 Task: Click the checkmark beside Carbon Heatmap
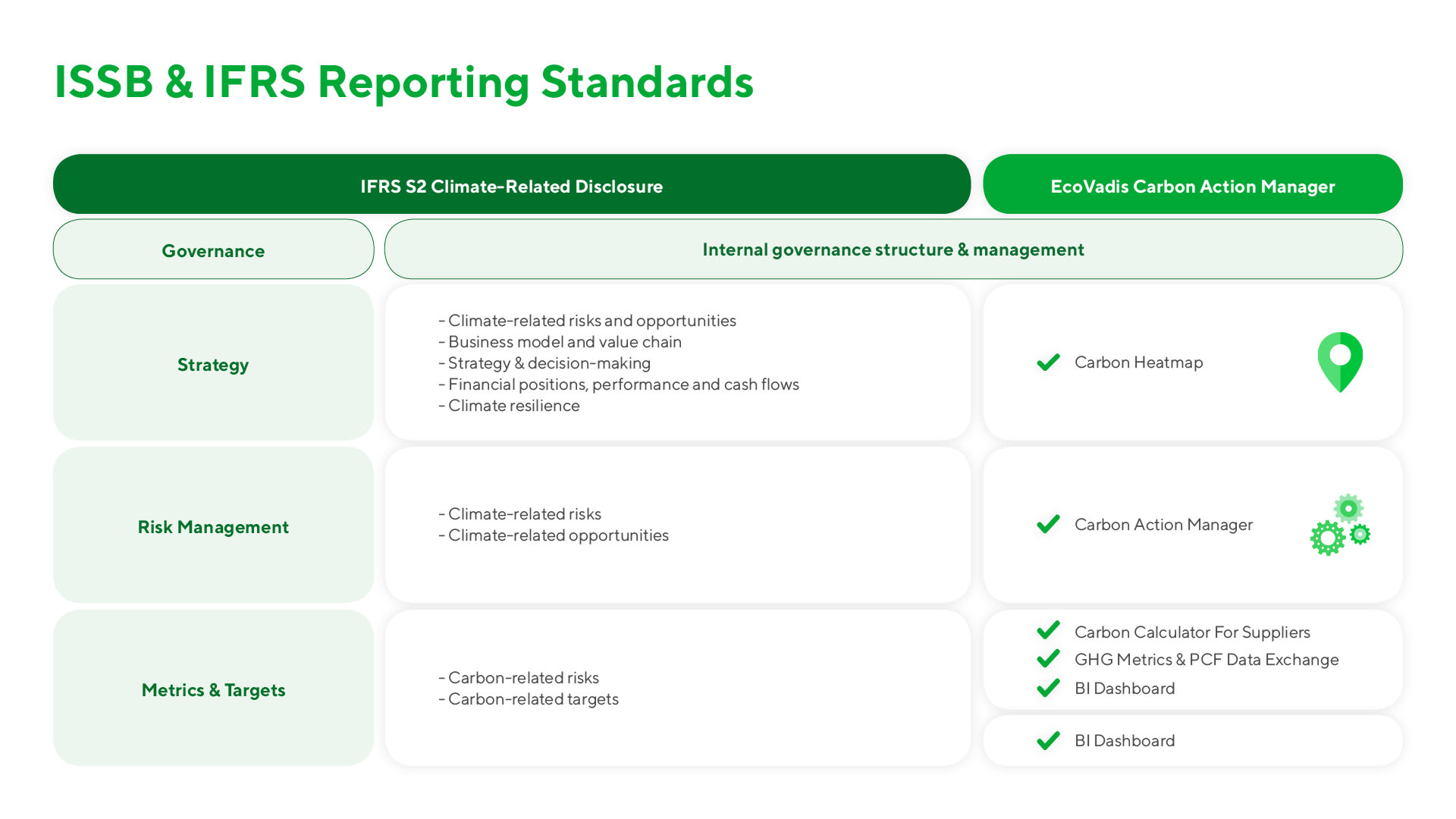[x=1048, y=362]
